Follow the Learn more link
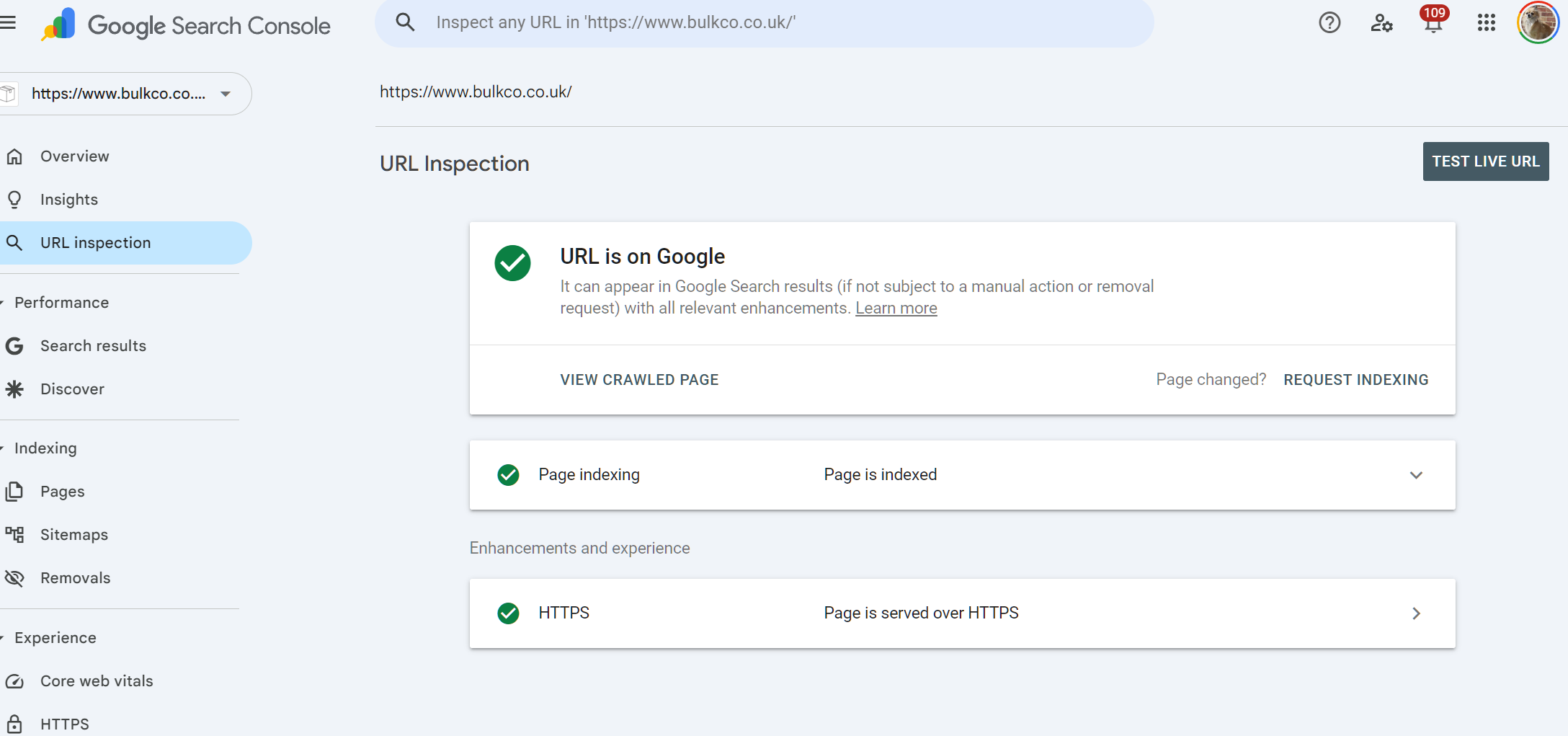Image resolution: width=1568 pixels, height=736 pixels. [x=896, y=309]
